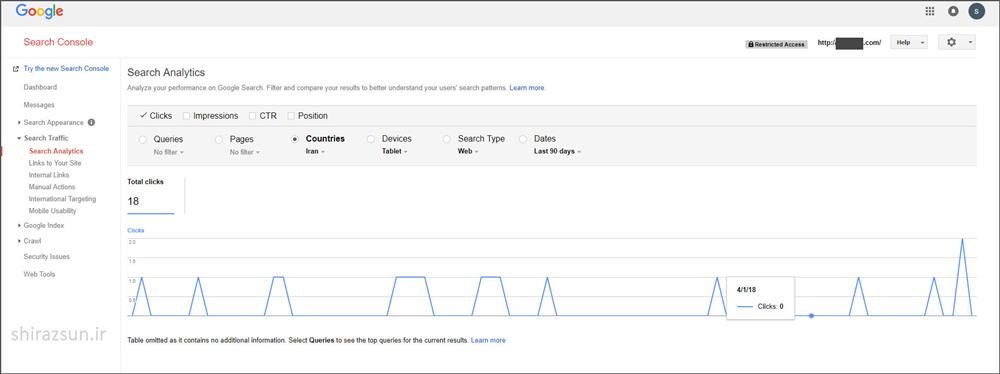The height and width of the screenshot is (374, 1000).
Task: Go to Search Analytics in sidebar
Action: [56, 151]
